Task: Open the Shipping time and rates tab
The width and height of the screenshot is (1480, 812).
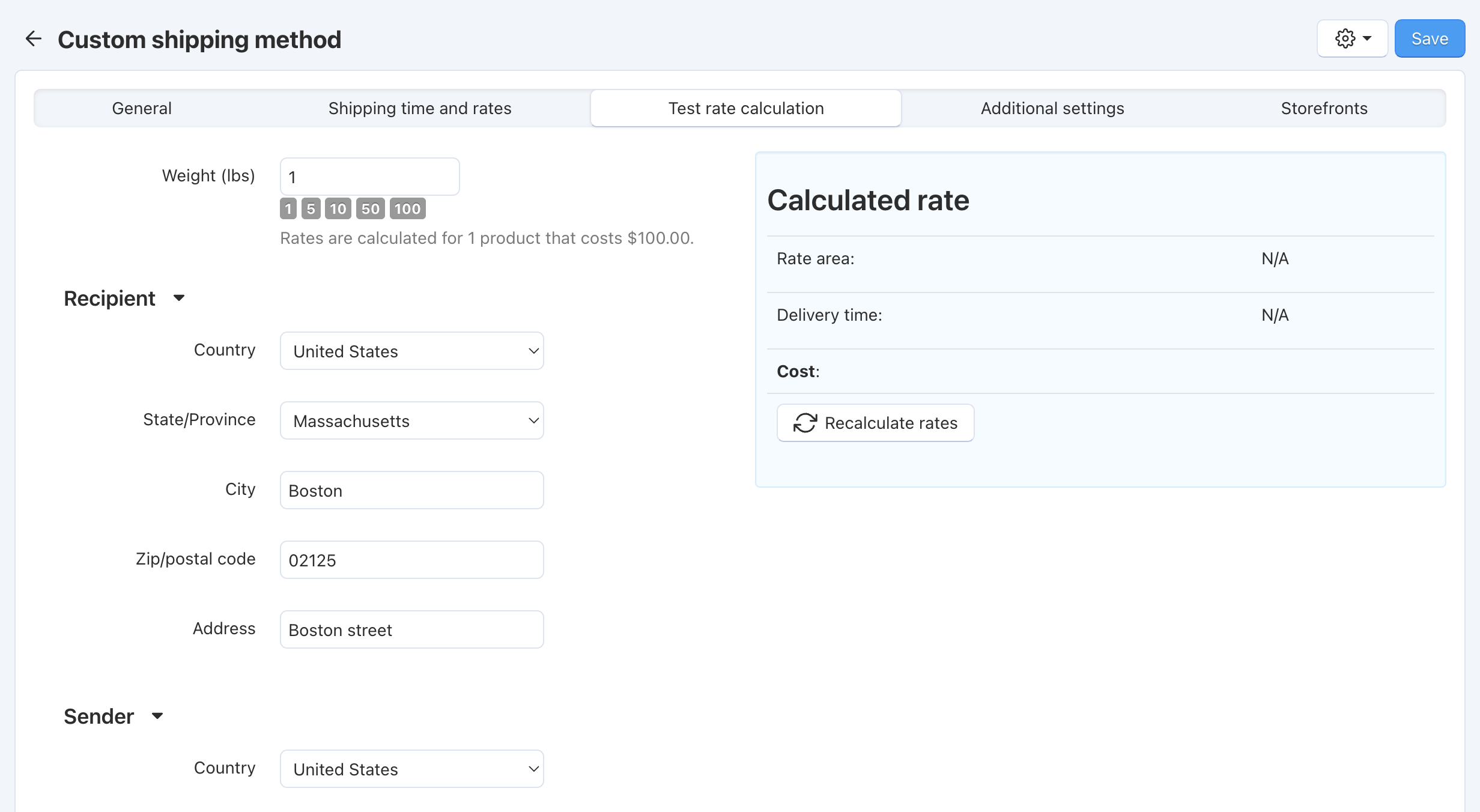Action: pos(420,108)
